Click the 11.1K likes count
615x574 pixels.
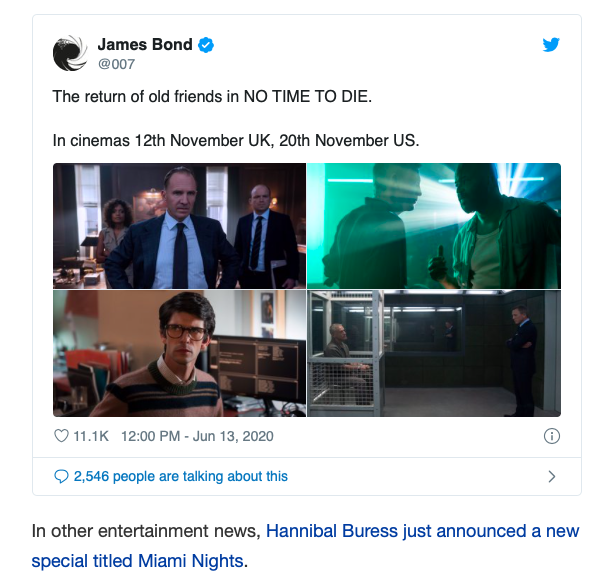(x=91, y=436)
